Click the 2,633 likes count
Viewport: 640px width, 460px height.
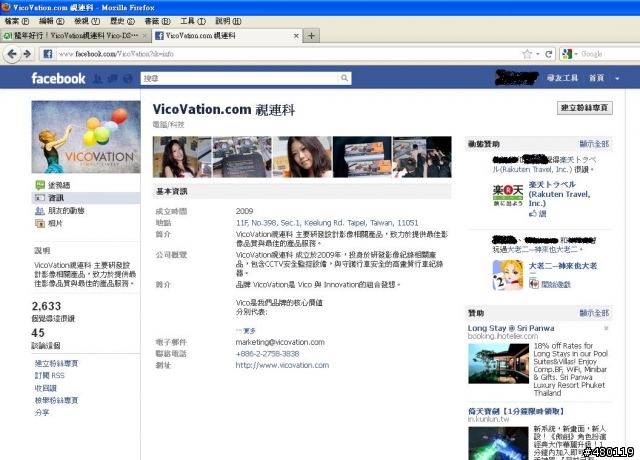click(x=47, y=306)
